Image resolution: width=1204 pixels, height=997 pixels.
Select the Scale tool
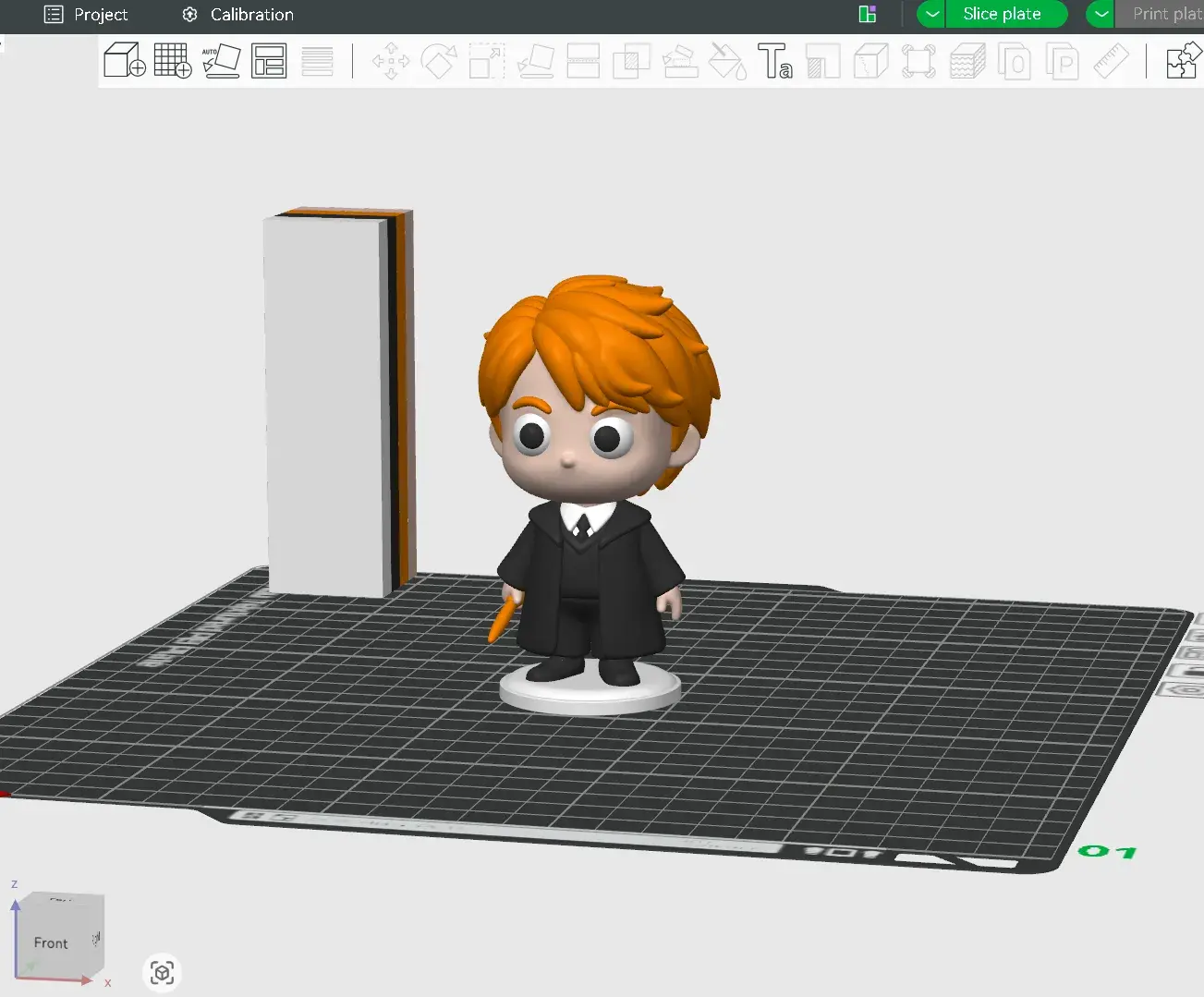[x=486, y=60]
